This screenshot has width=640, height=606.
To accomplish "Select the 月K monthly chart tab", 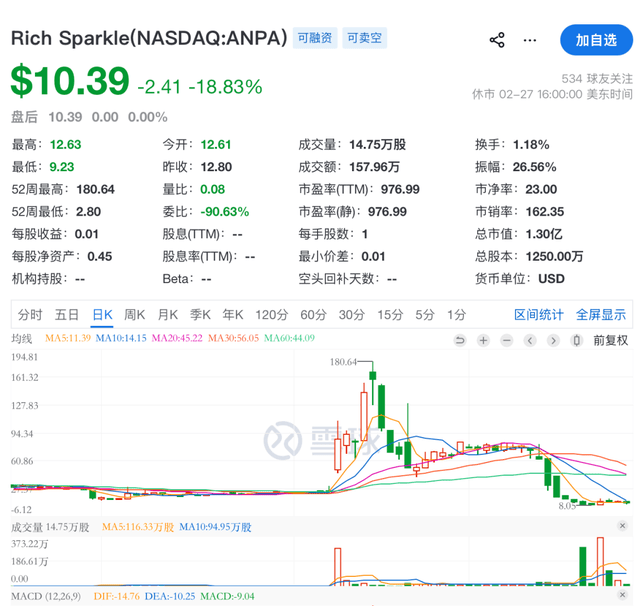I will pos(168,314).
